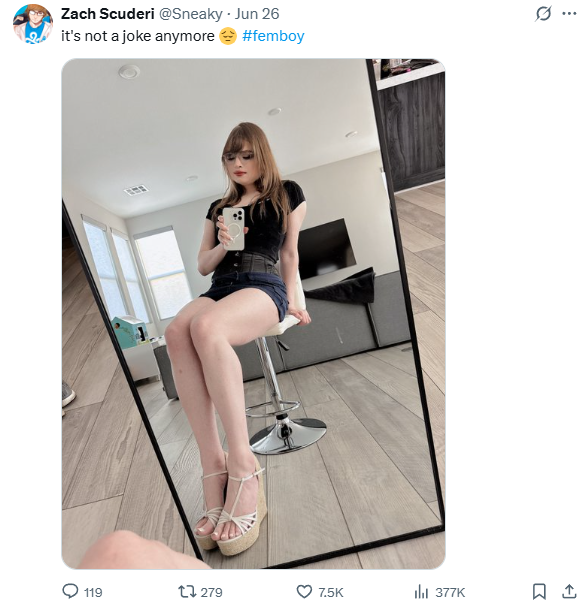
Task: Open the profile avatar picture
Action: coord(33,24)
